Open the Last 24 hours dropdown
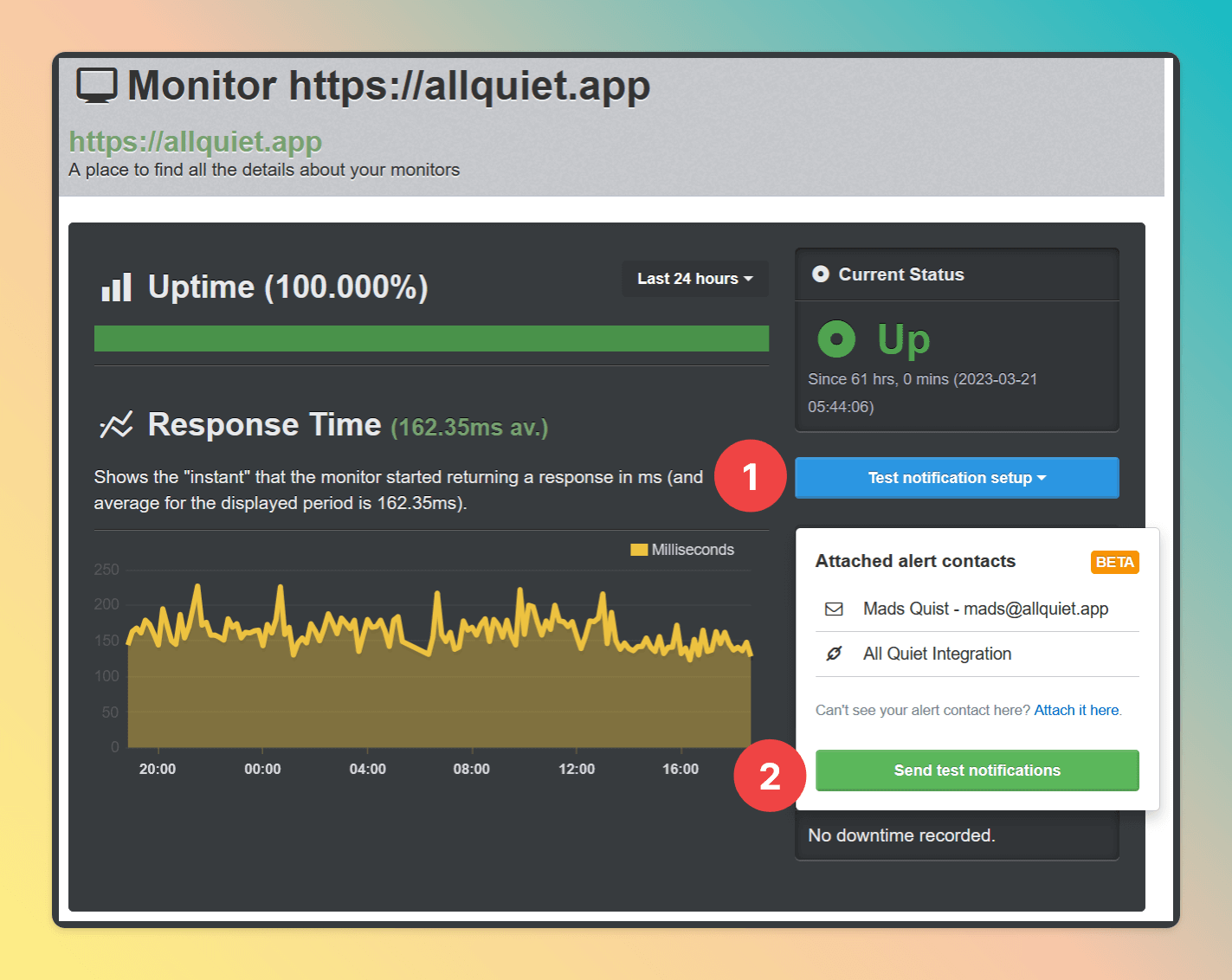Viewport: 1232px width, 980px height. [x=695, y=279]
